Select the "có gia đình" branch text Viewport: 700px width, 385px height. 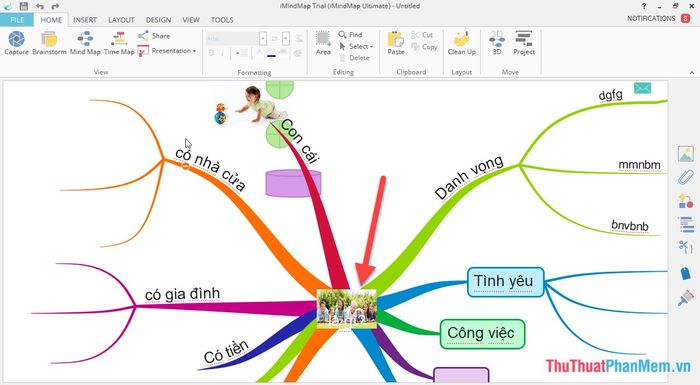[x=182, y=294]
